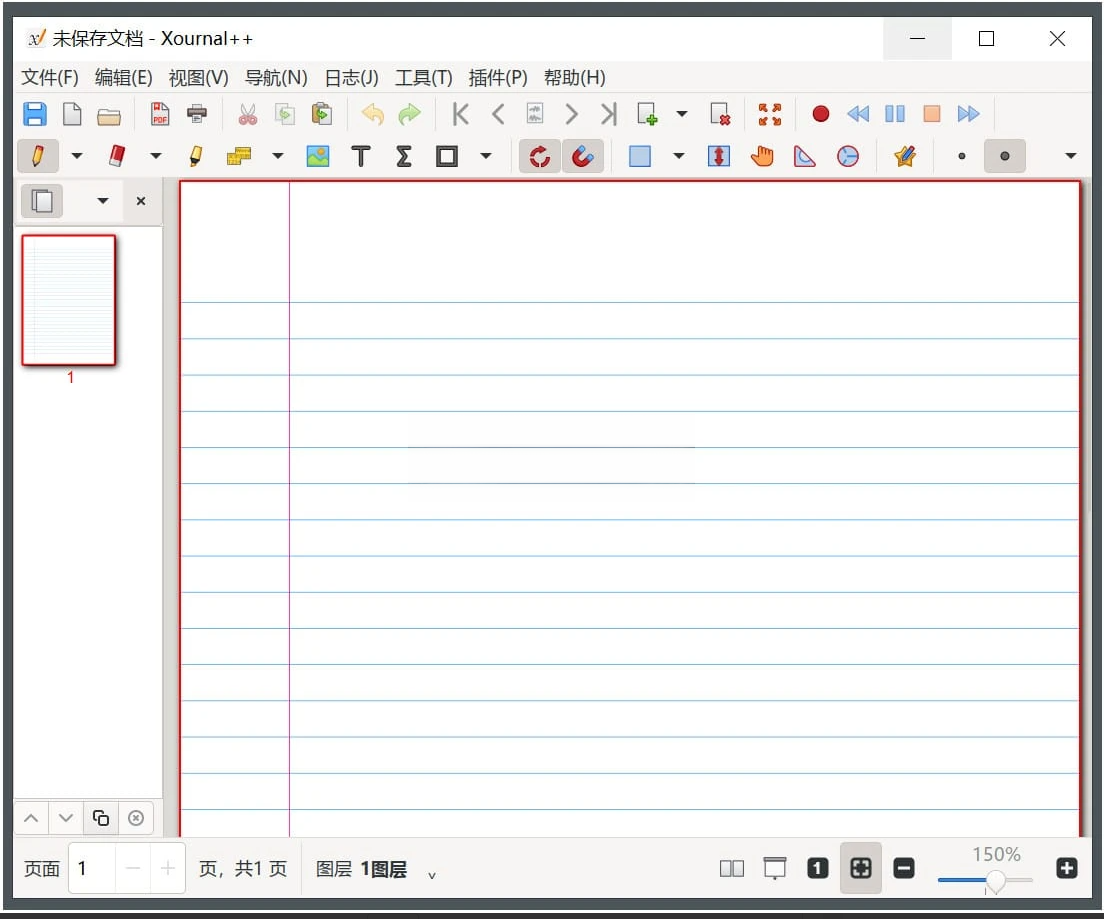Select the Hand pan tool
This screenshot has width=1104, height=919.
[x=762, y=156]
